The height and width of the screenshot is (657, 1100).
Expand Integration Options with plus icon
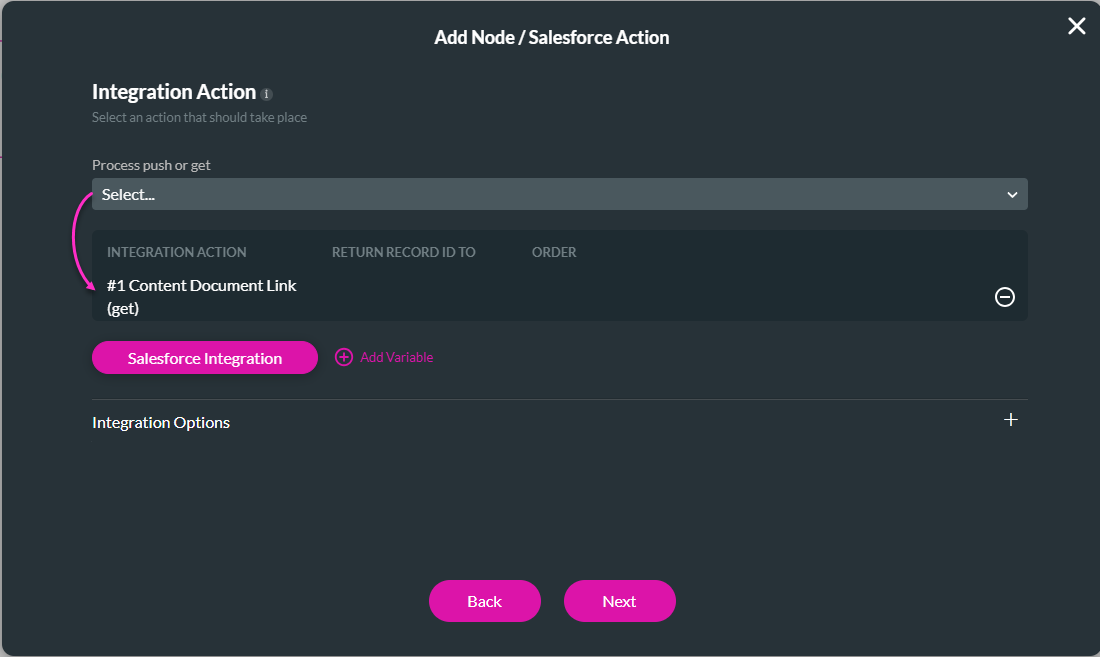click(x=1010, y=420)
